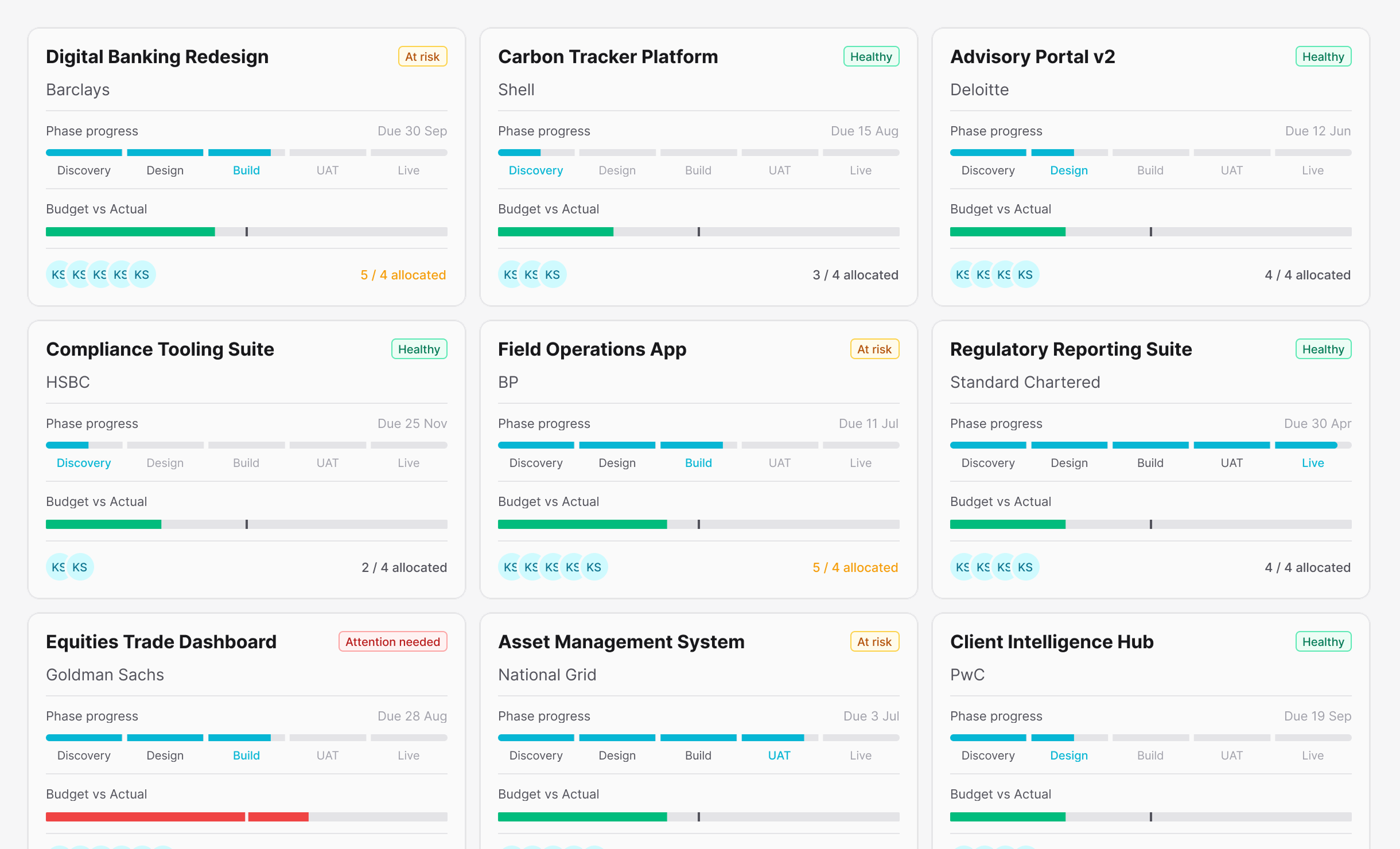Select Discovery phase label in Carbon Tracker Platform
The image size is (1400, 849).
pyautogui.click(x=535, y=170)
